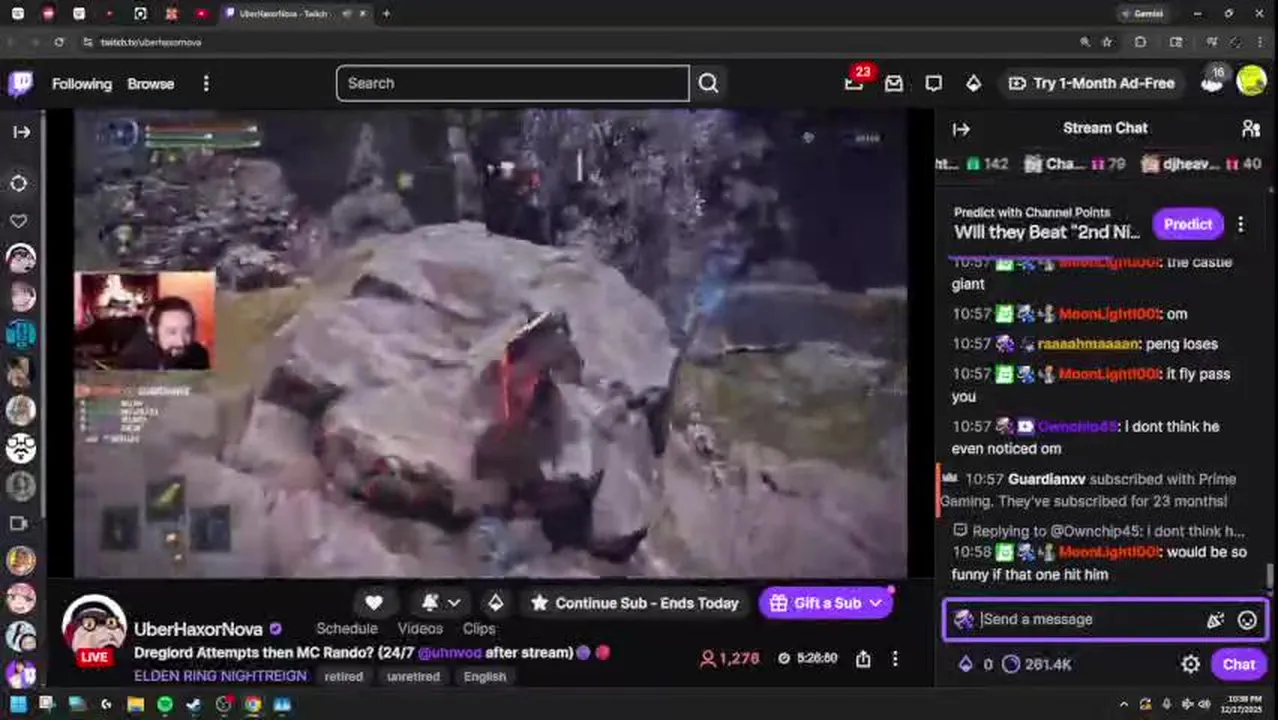Image resolution: width=1278 pixels, height=720 pixels.
Task: Focus the Twitch Search field
Action: (x=512, y=83)
